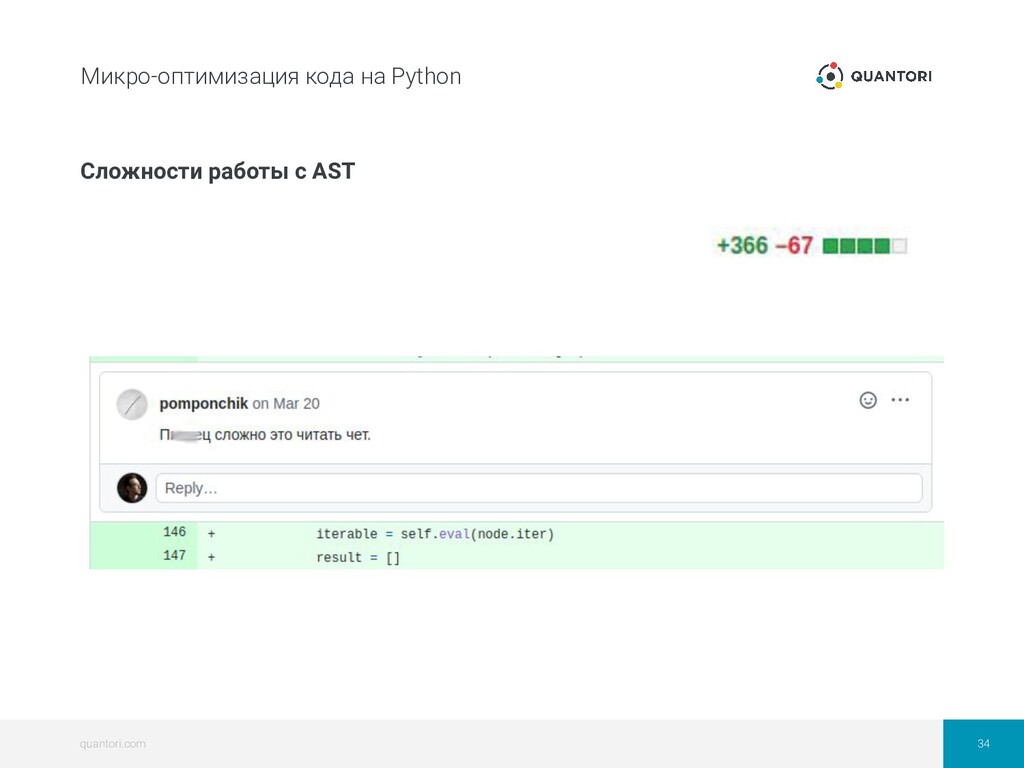Screen dimensions: 1024x768
Task: Focus the Reply… input field
Action: (x=539, y=488)
